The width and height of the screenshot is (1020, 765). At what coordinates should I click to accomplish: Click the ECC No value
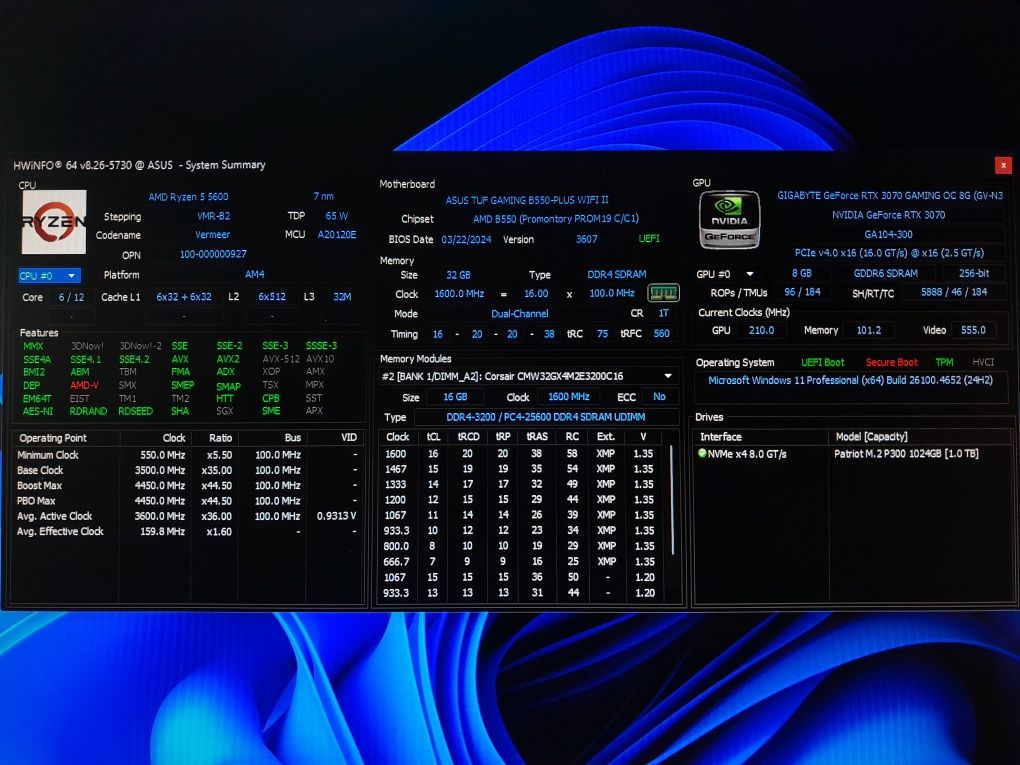pos(659,397)
